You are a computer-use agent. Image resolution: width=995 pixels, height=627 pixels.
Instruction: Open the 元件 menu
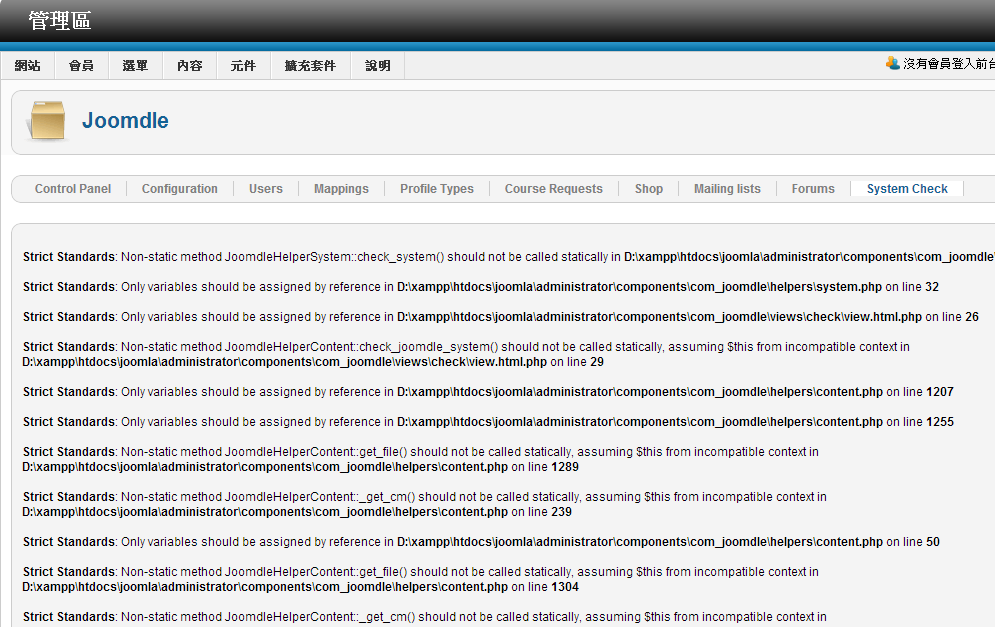(x=243, y=65)
